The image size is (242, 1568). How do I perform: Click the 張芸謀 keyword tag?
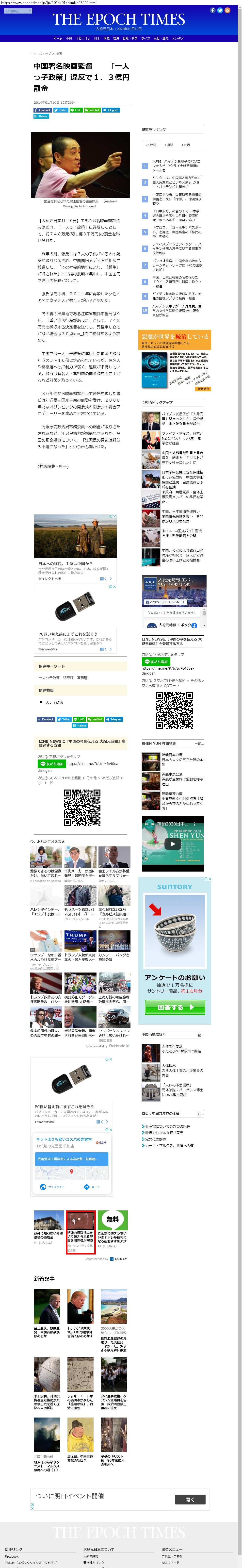coord(68,677)
